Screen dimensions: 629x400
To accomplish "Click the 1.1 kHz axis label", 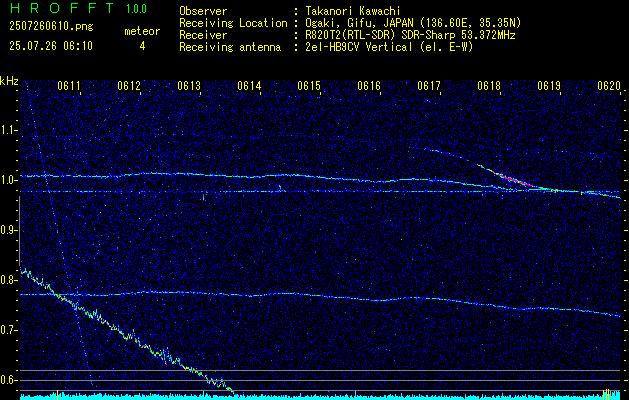I will tap(7, 130).
